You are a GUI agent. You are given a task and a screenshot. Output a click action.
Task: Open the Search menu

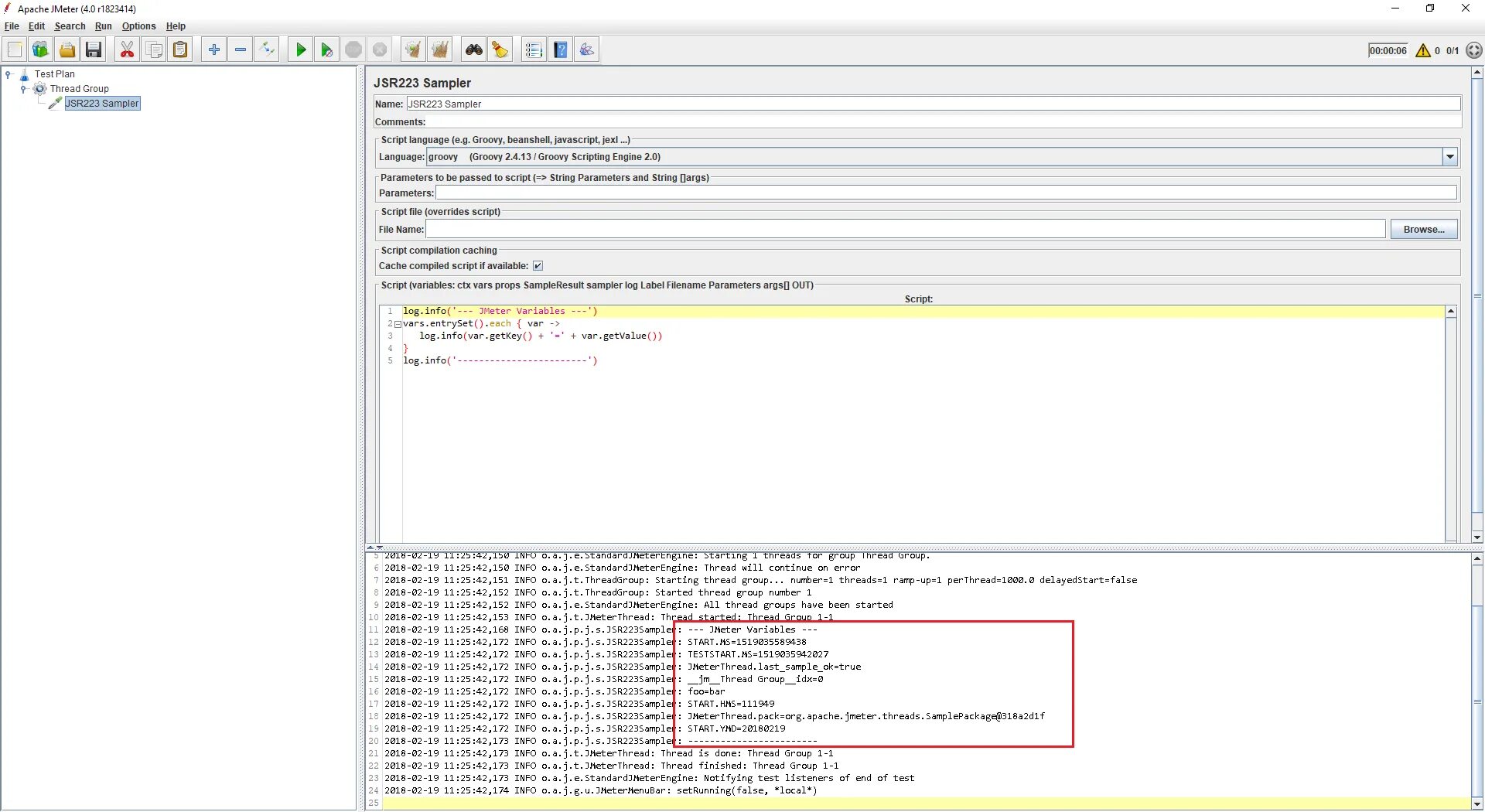click(70, 26)
